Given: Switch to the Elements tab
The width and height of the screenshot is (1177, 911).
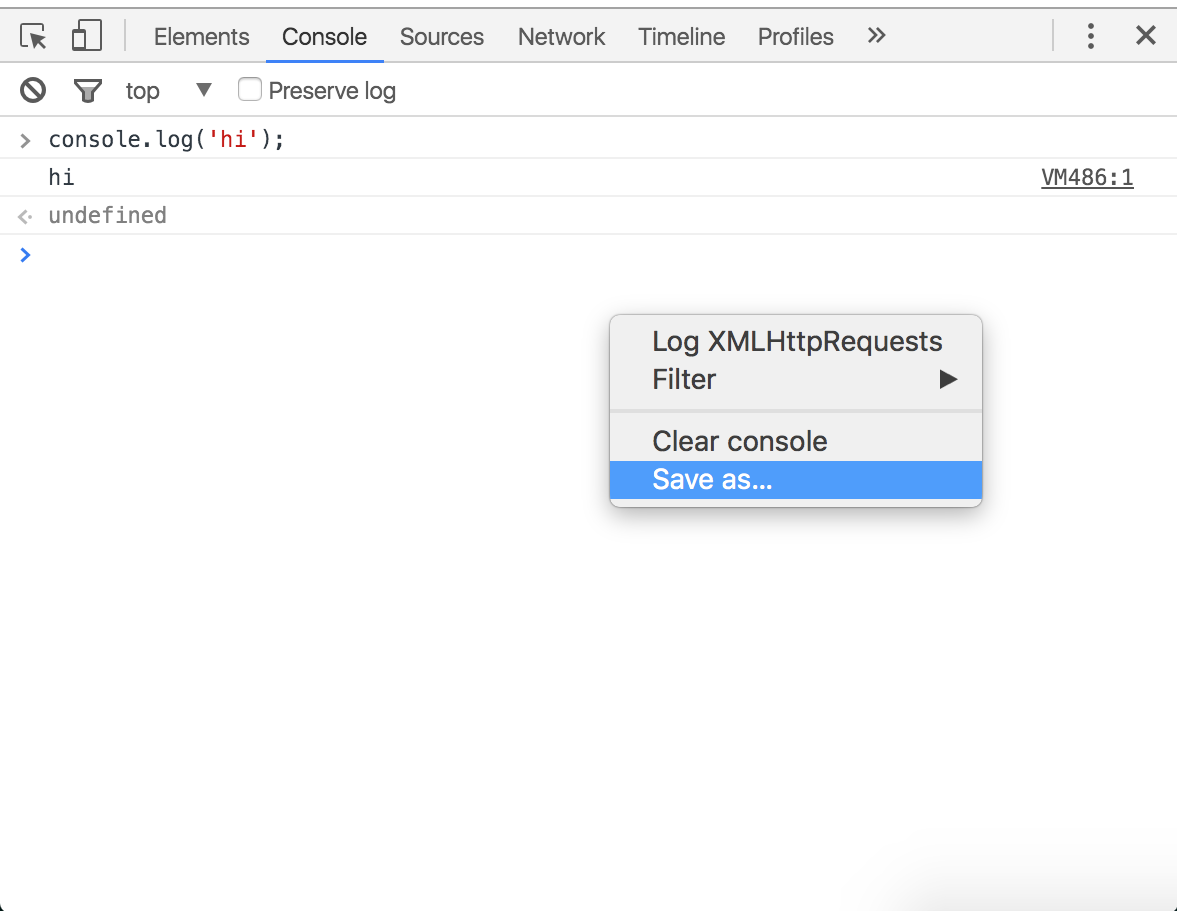Looking at the screenshot, I should [x=201, y=37].
